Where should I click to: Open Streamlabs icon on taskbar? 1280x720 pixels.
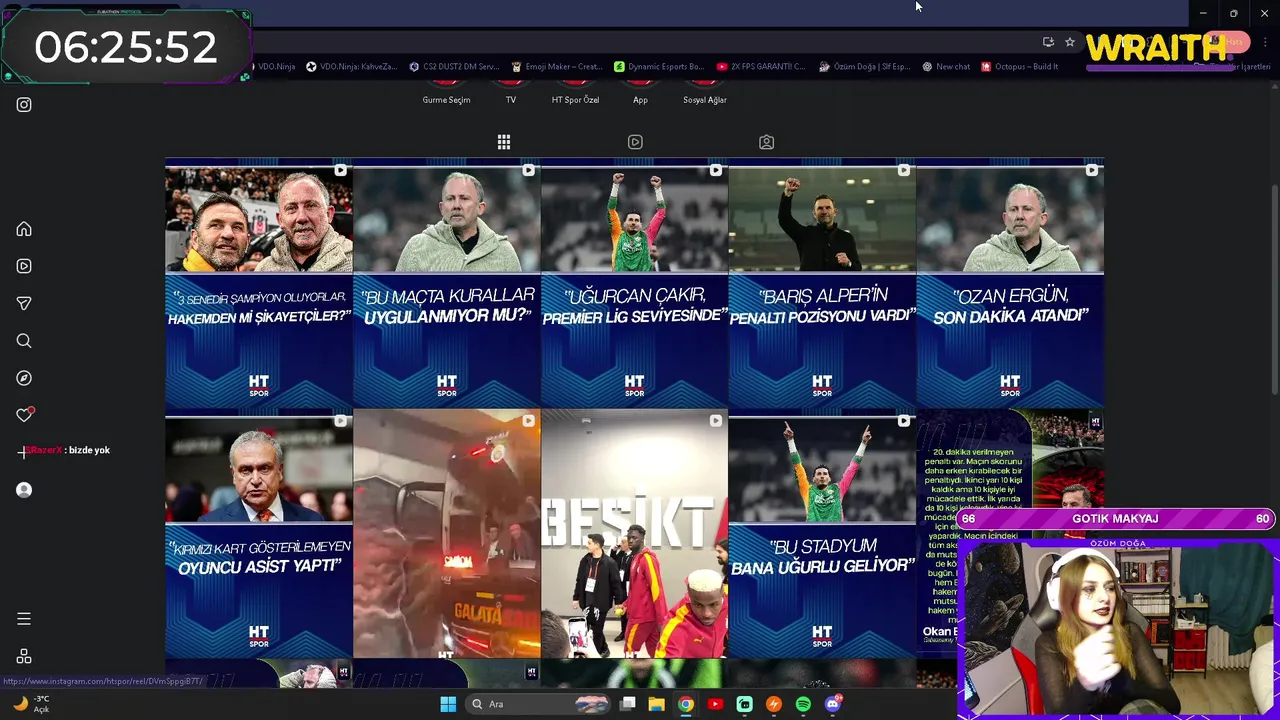[744, 704]
